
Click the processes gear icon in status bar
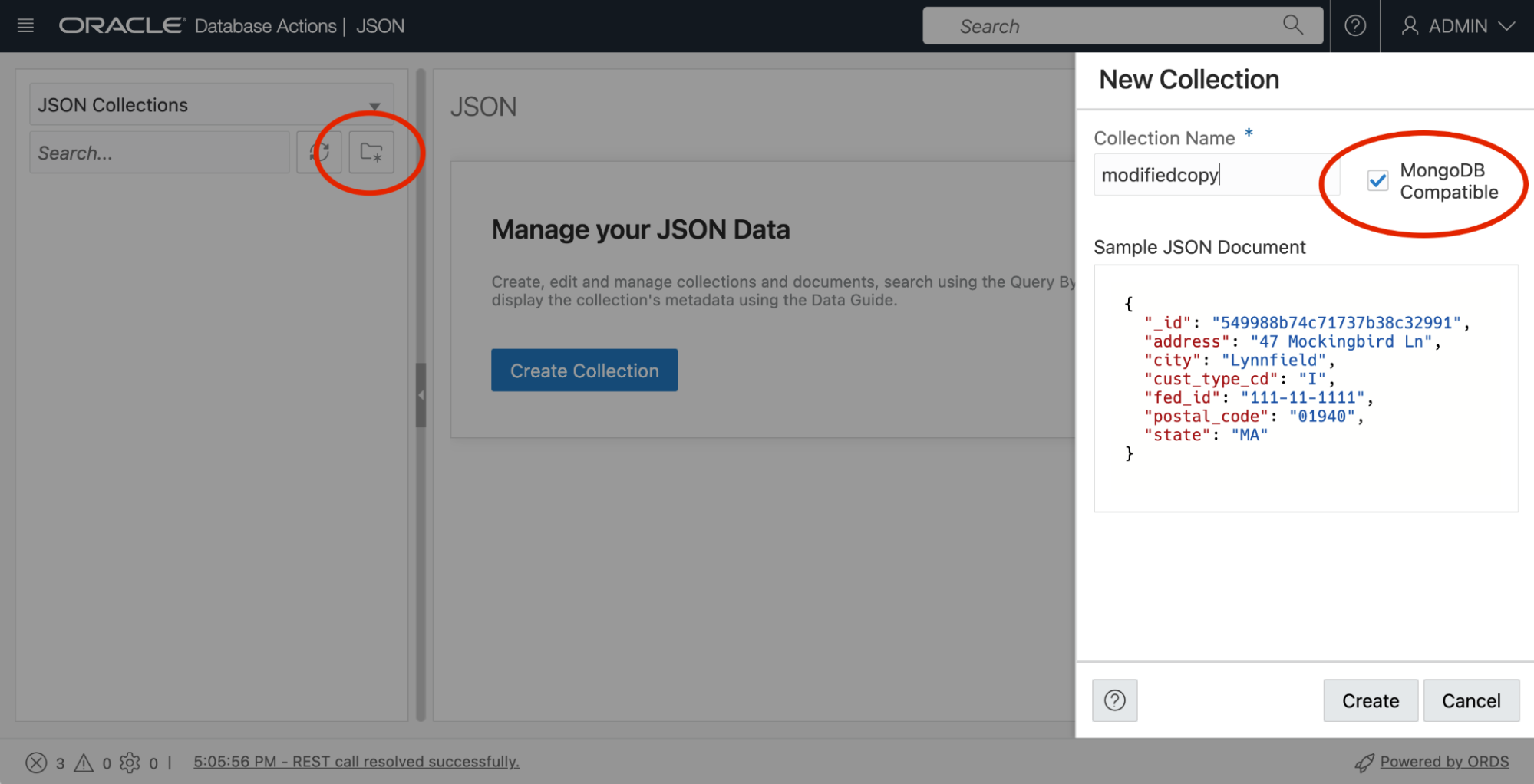pos(130,762)
